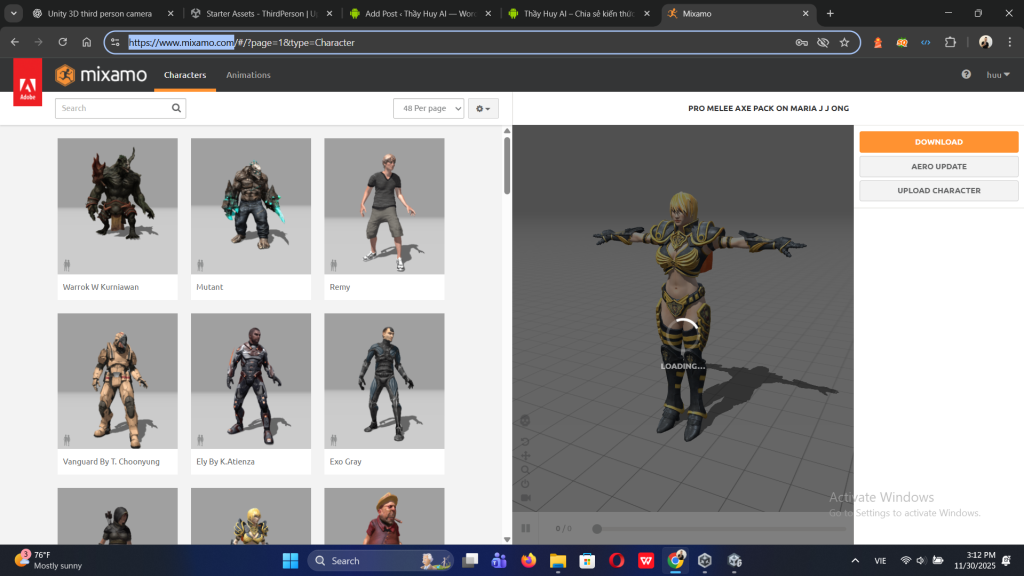This screenshot has width=1024, height=576.
Task: Bookmark page with star icon
Action: point(844,43)
